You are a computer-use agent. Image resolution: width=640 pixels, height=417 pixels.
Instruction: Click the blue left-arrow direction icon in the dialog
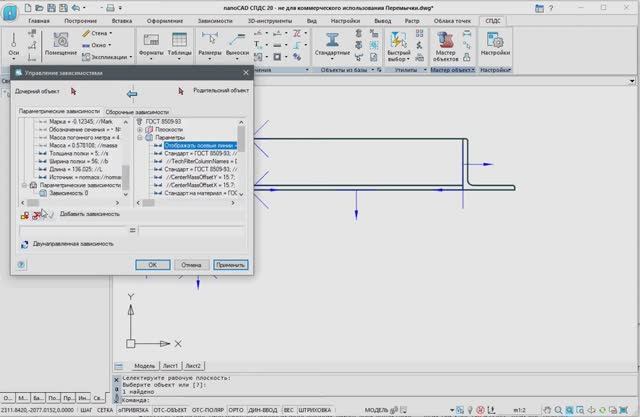tap(132, 94)
